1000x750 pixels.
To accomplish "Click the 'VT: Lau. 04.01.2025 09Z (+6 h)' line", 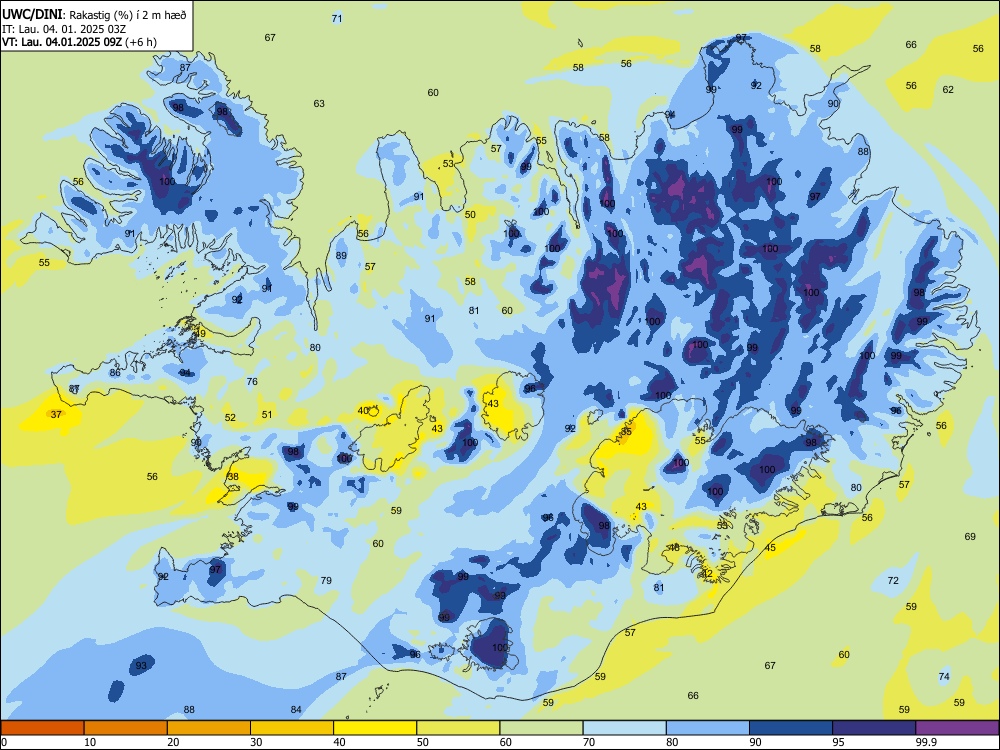I will (79, 42).
